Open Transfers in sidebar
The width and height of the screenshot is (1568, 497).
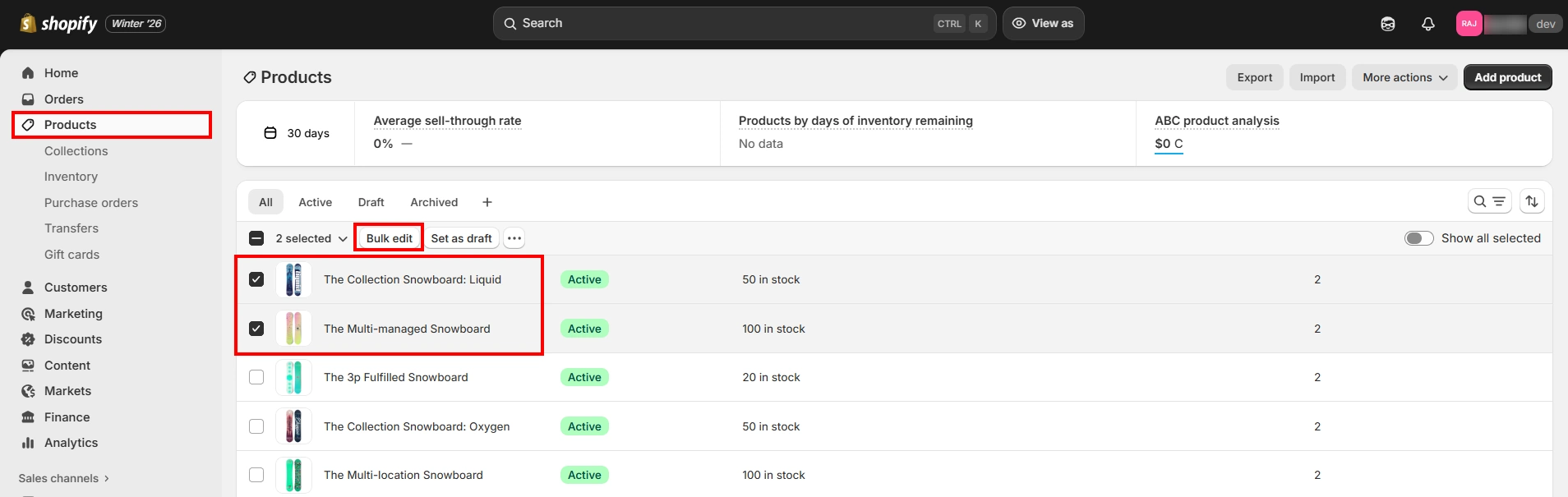[71, 228]
